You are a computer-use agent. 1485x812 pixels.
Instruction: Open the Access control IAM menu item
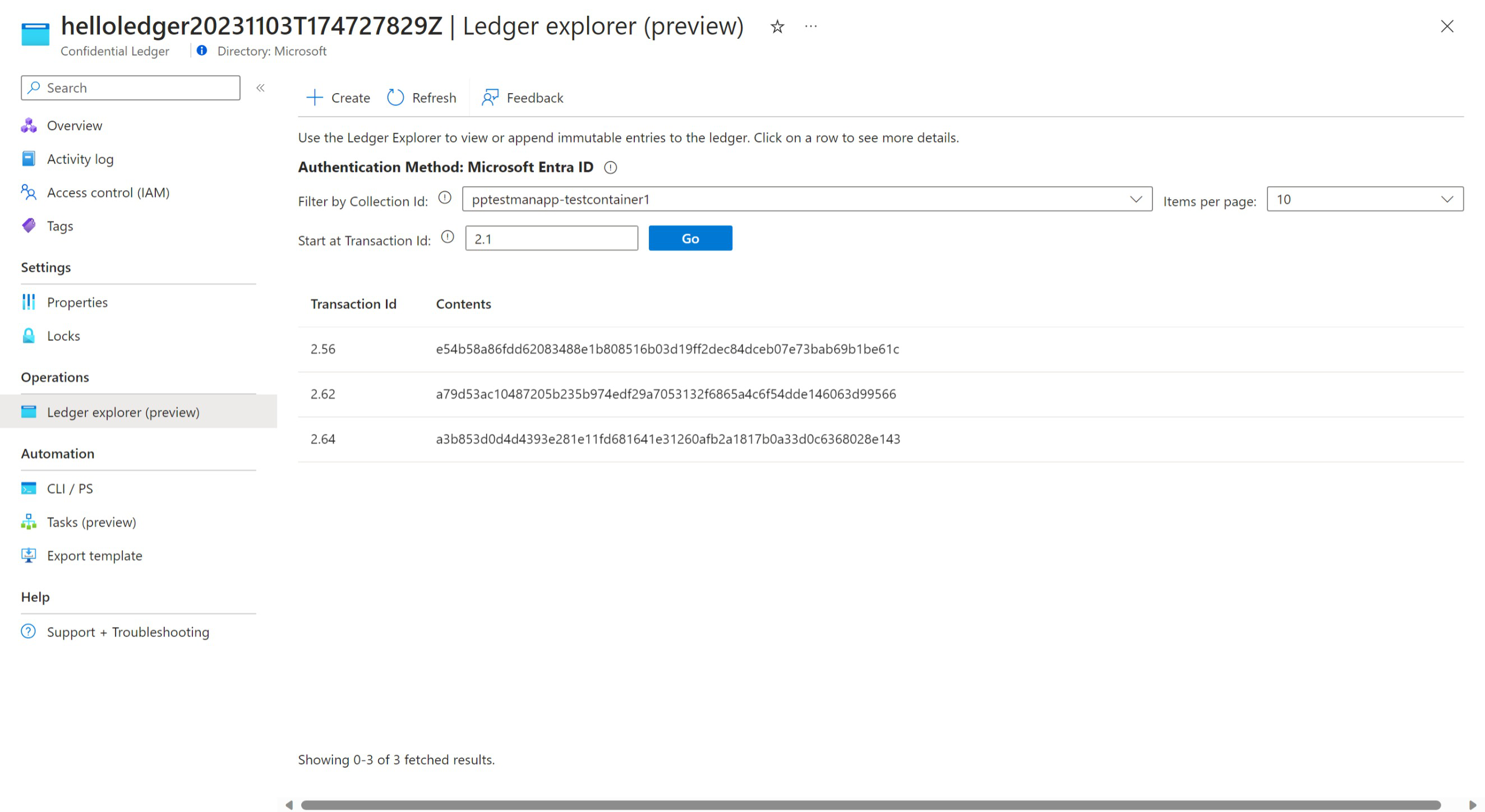[x=109, y=192]
